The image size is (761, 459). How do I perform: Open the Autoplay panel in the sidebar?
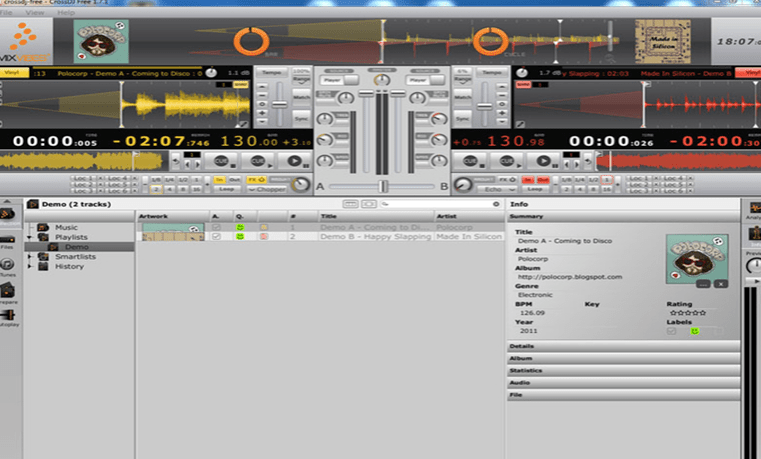[x=8, y=317]
